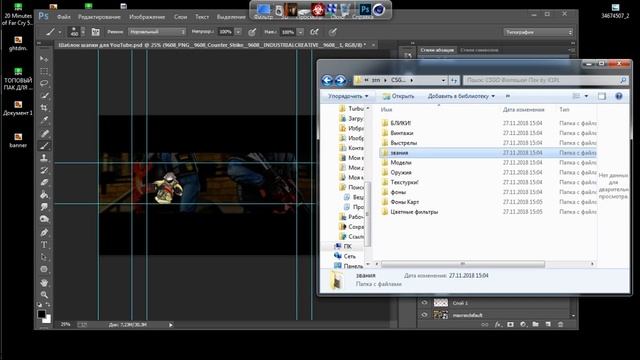The image size is (640, 360).
Task: Select the Healing Brush tool
Action: [44, 133]
